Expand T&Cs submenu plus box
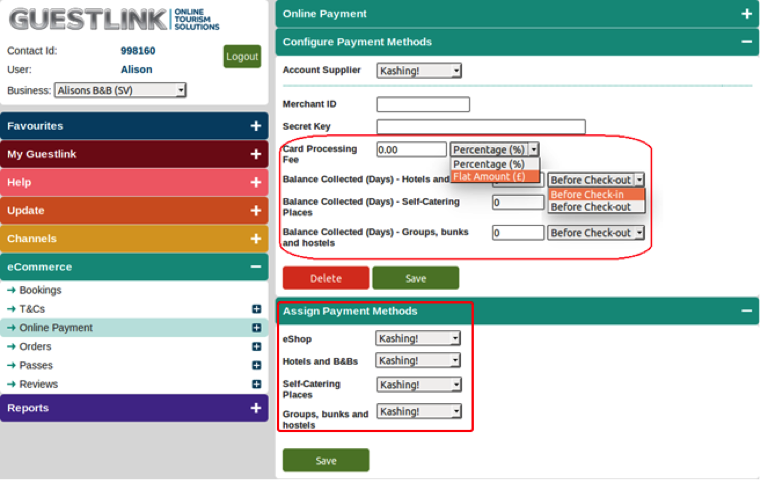Image resolution: width=760 pixels, height=480 pixels. point(256,309)
